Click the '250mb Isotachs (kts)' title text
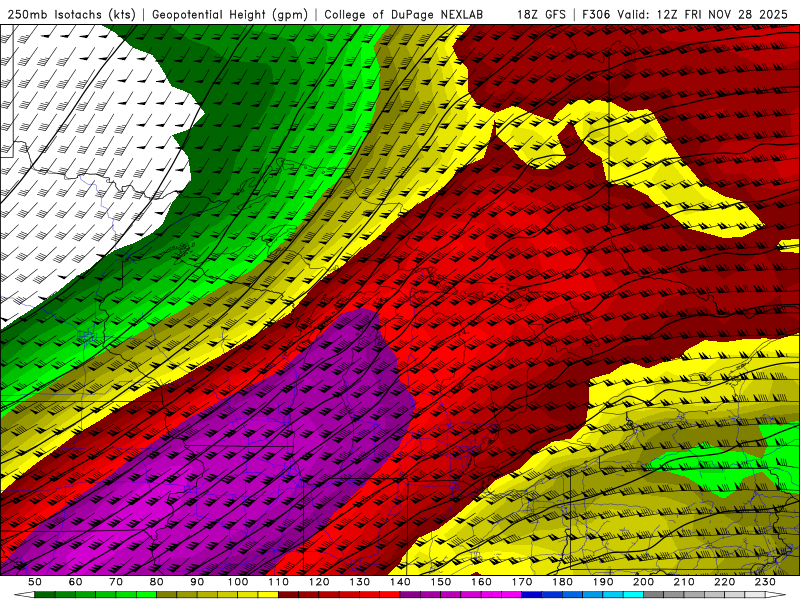This screenshot has height=600, width=800. [x=72, y=15]
